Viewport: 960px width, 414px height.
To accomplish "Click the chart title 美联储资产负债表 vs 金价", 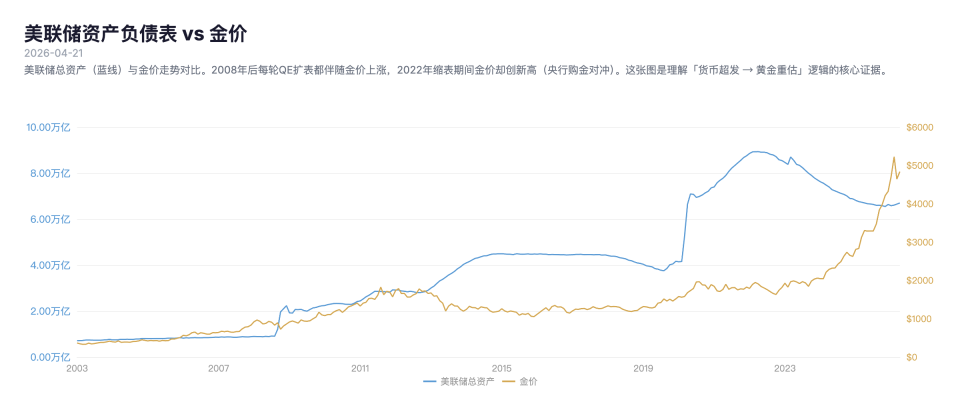I will point(135,34).
